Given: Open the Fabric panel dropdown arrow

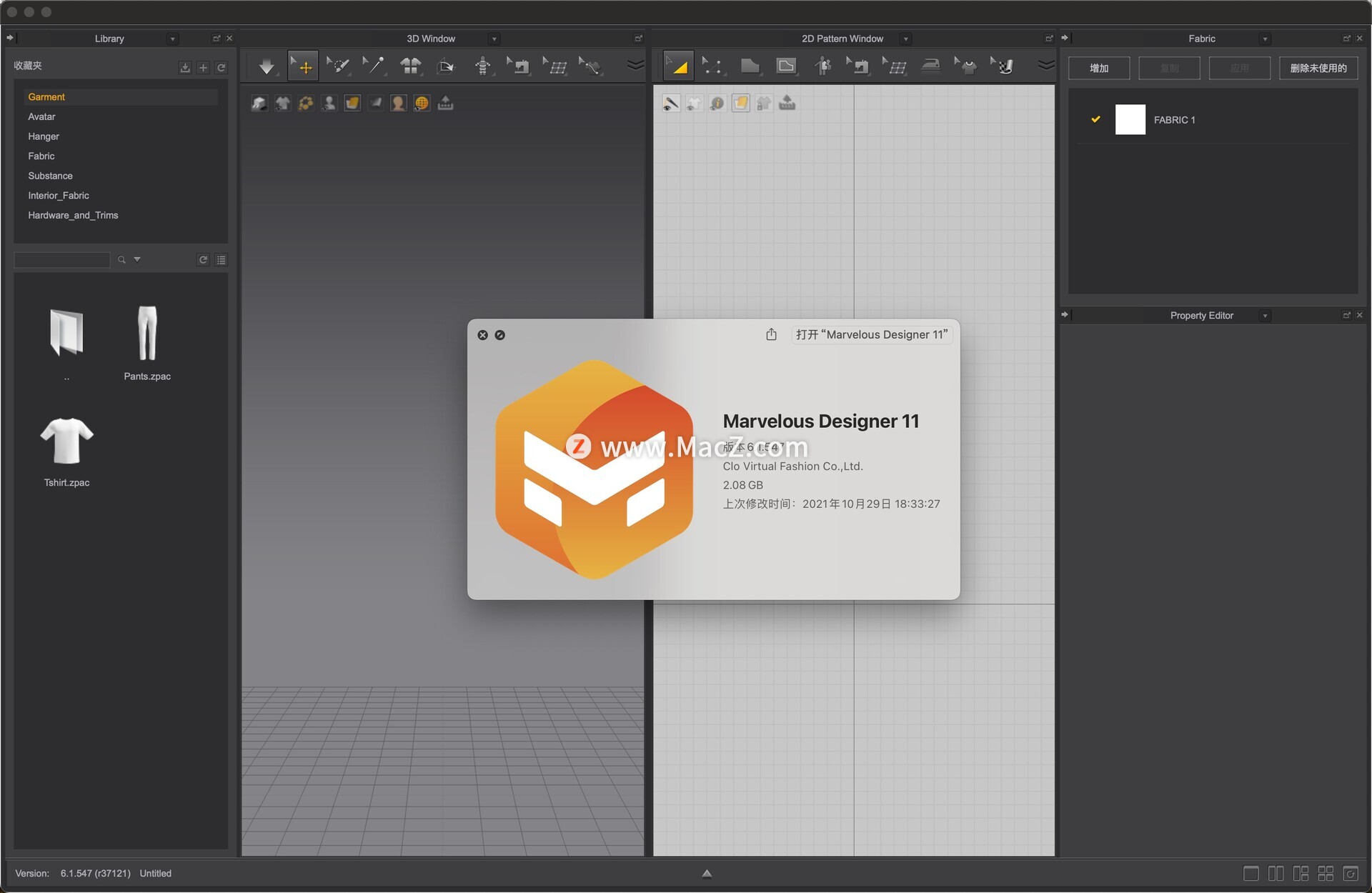Looking at the screenshot, I should [1265, 39].
